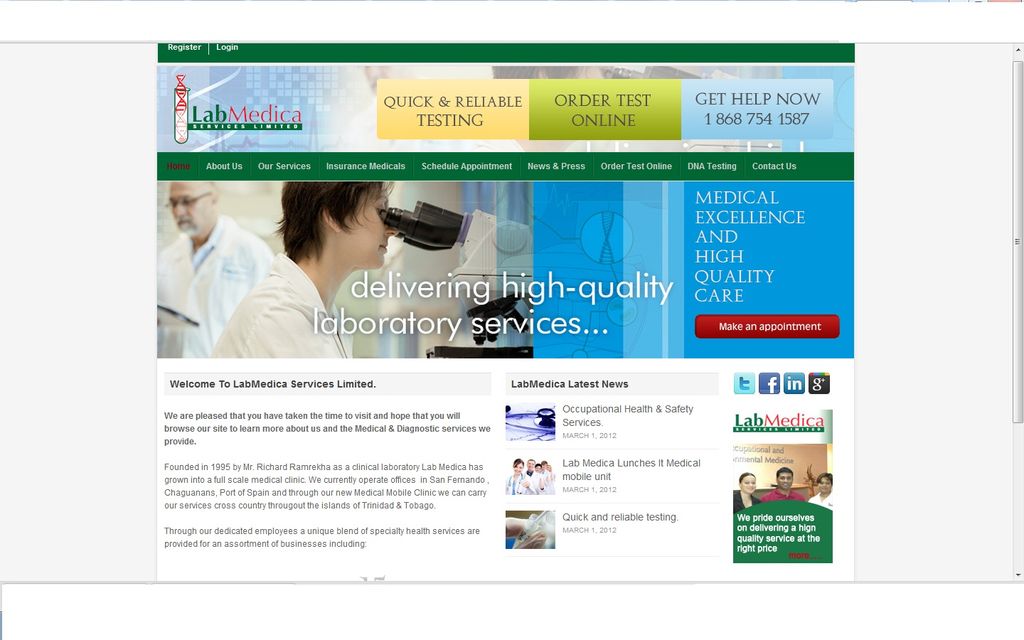Open the Our Services menu item
This screenshot has width=1024, height=640.
[284, 166]
